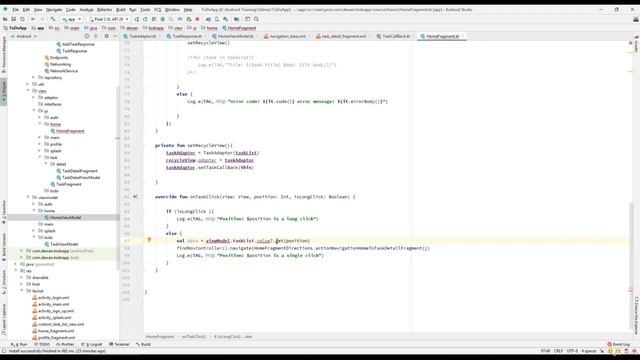Image resolution: width=640 pixels, height=360 pixels.
Task: Switch to HomeViewModel.kt editor tab
Action: 235,36
